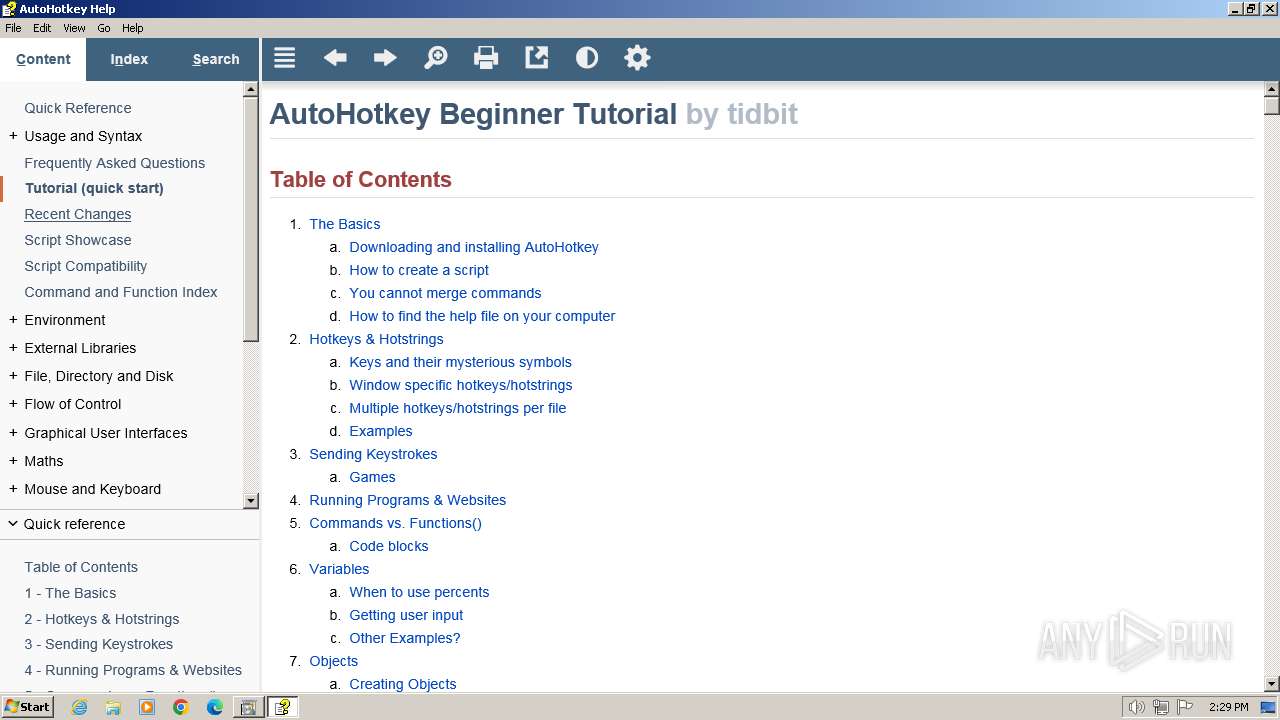Expand the Mouse and Keyboard node
The height and width of the screenshot is (720, 1280).
13,489
